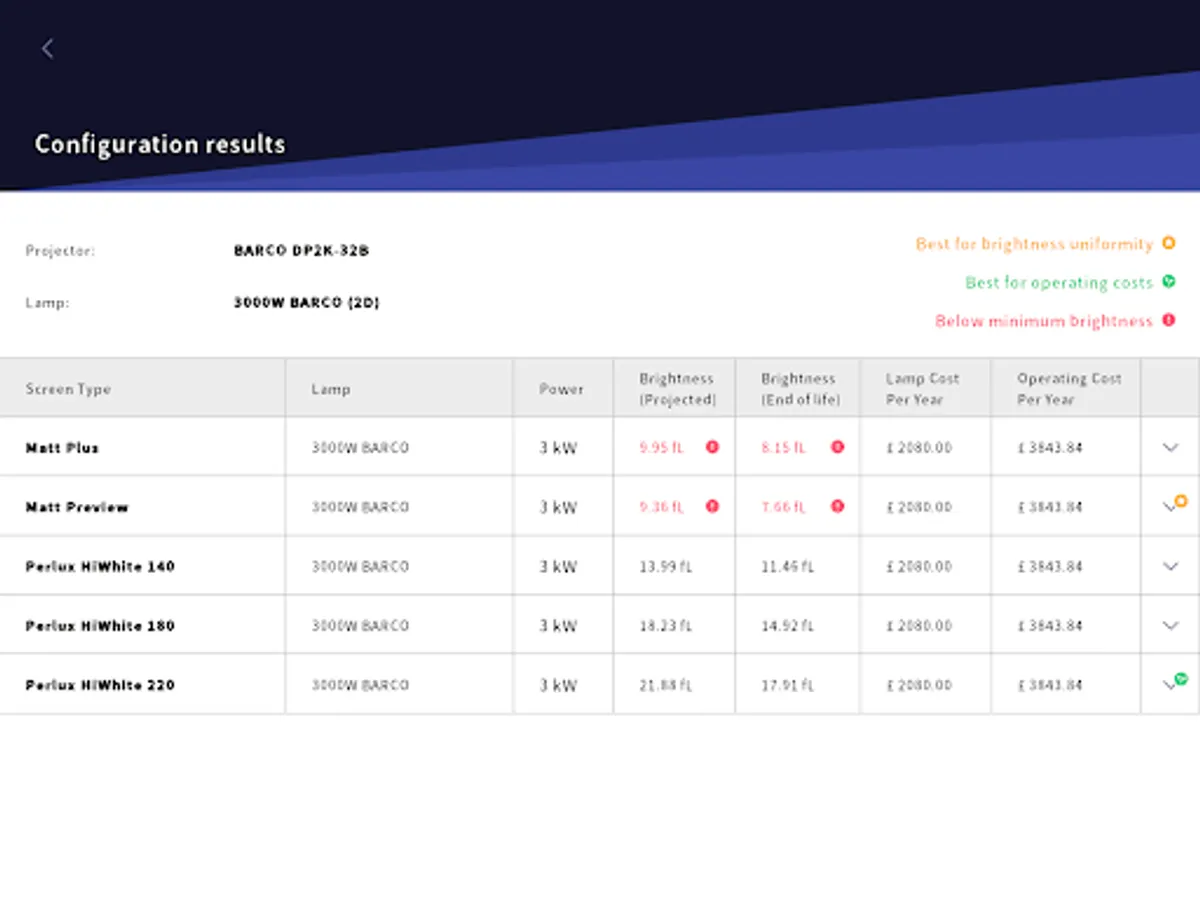This screenshot has width=1200, height=900.
Task: Click Brightness (End of life) column header
Action: pyautogui.click(x=800, y=389)
